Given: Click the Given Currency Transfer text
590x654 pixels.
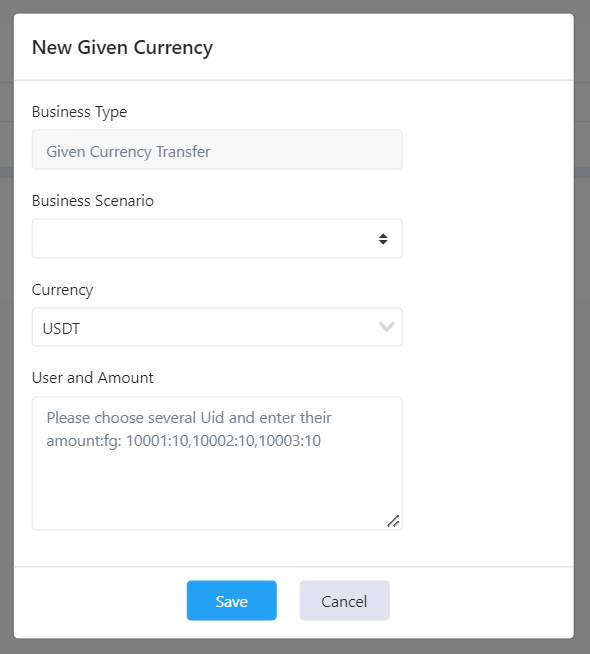Looking at the screenshot, I should point(128,152).
